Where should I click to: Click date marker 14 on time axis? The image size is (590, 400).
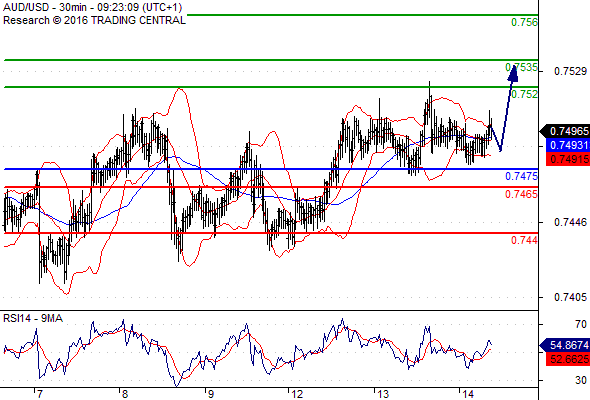coord(468,394)
